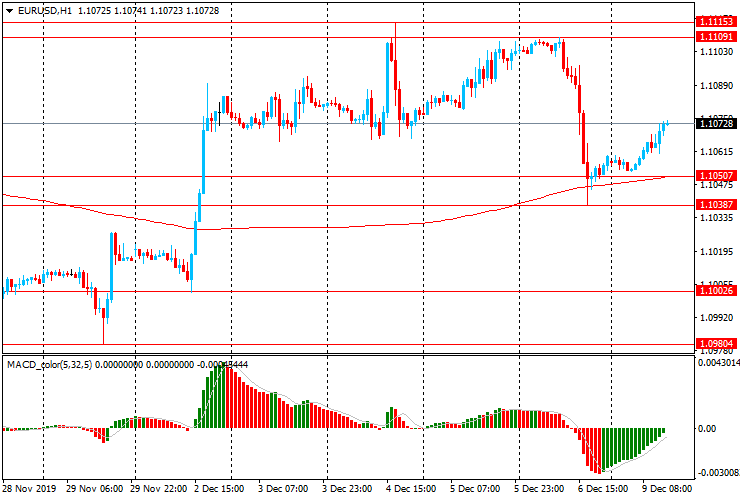Click the 1.10195 price scale value
The height and width of the screenshot is (500, 740).
pyautogui.click(x=716, y=252)
